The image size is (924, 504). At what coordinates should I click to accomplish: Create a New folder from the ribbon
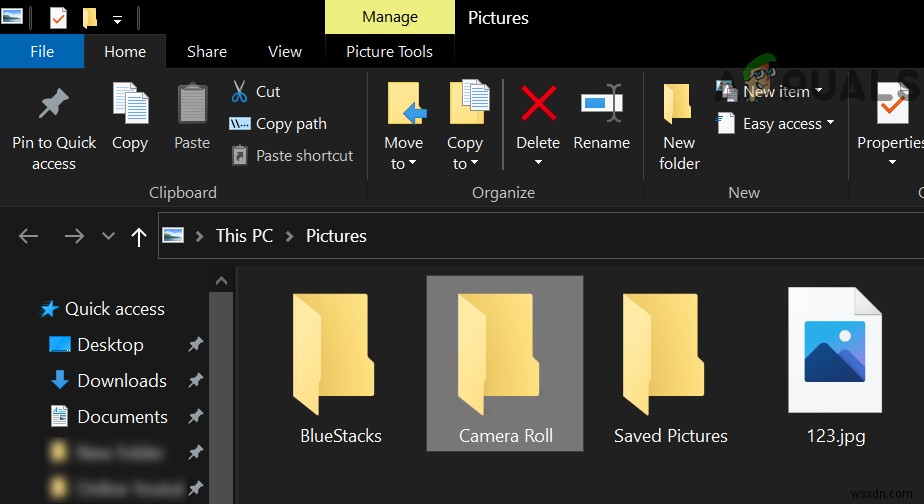pyautogui.click(x=679, y=126)
